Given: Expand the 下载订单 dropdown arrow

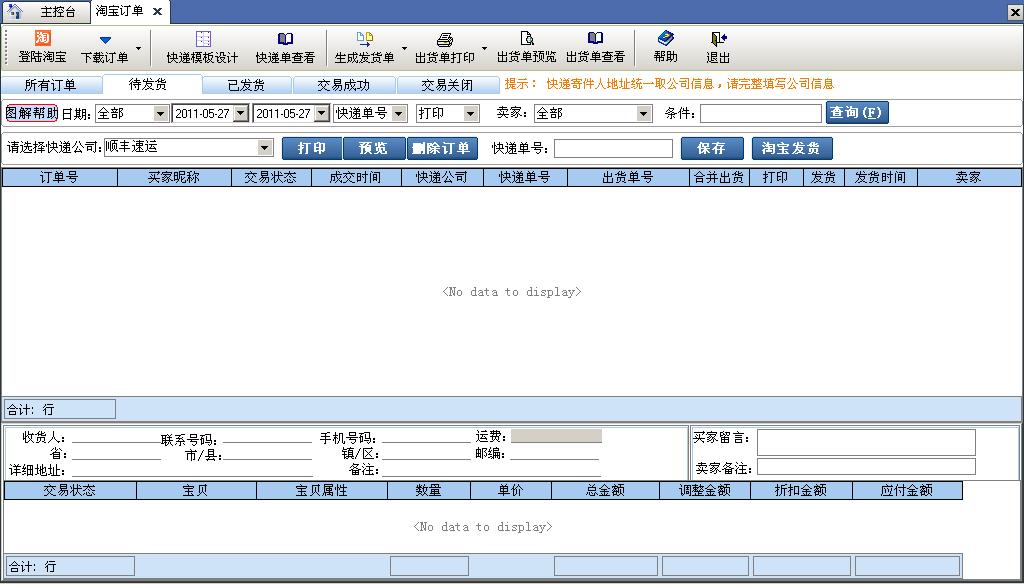Looking at the screenshot, I should click(x=138, y=47).
